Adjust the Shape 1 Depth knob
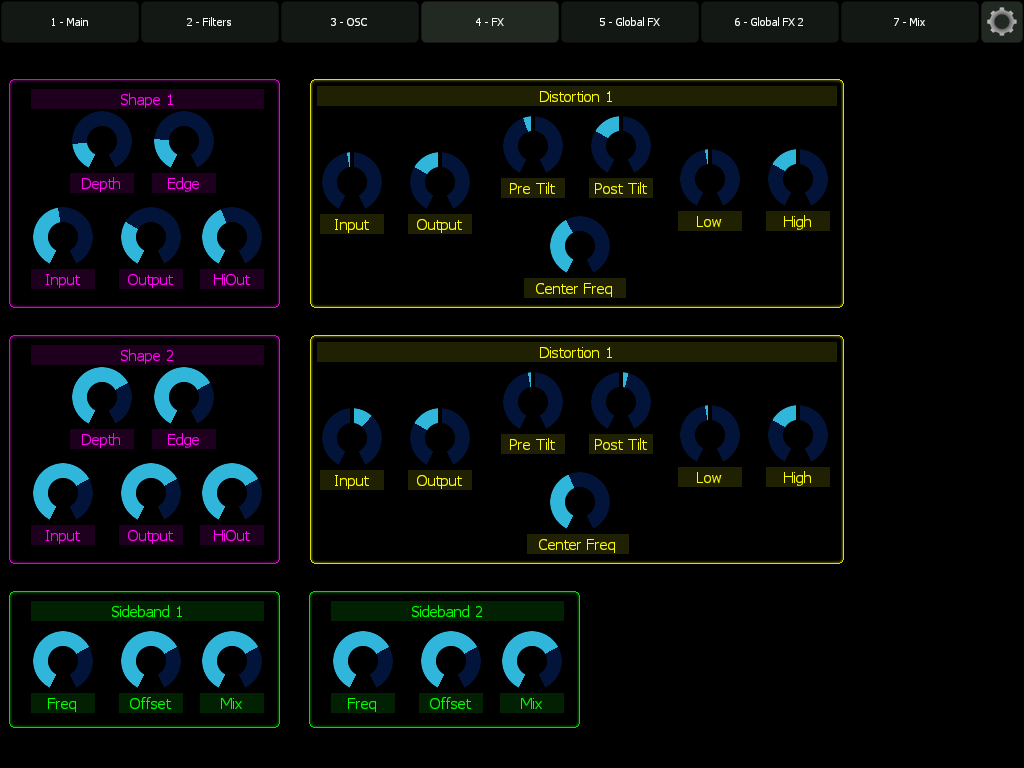Viewport: 1024px width, 768px height. 102,140
